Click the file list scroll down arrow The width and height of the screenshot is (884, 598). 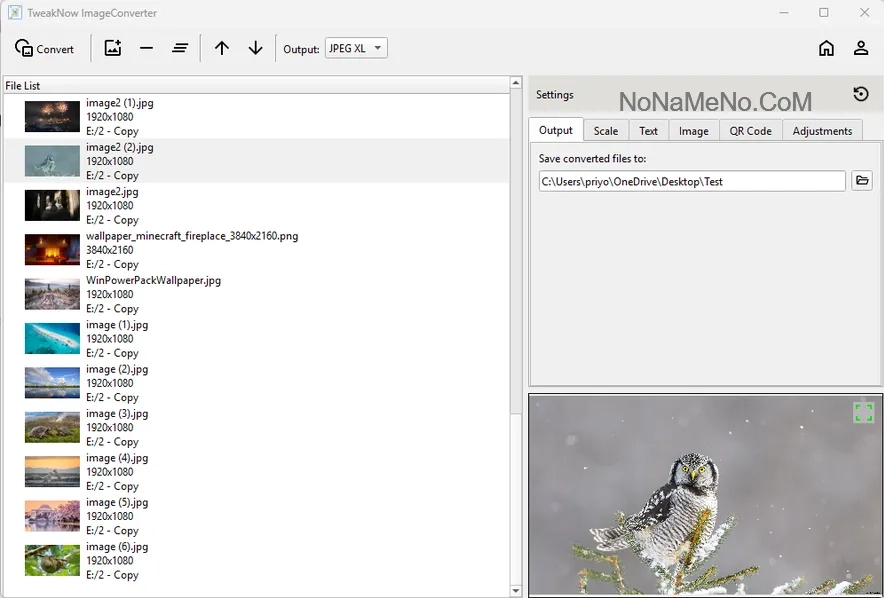(516, 590)
